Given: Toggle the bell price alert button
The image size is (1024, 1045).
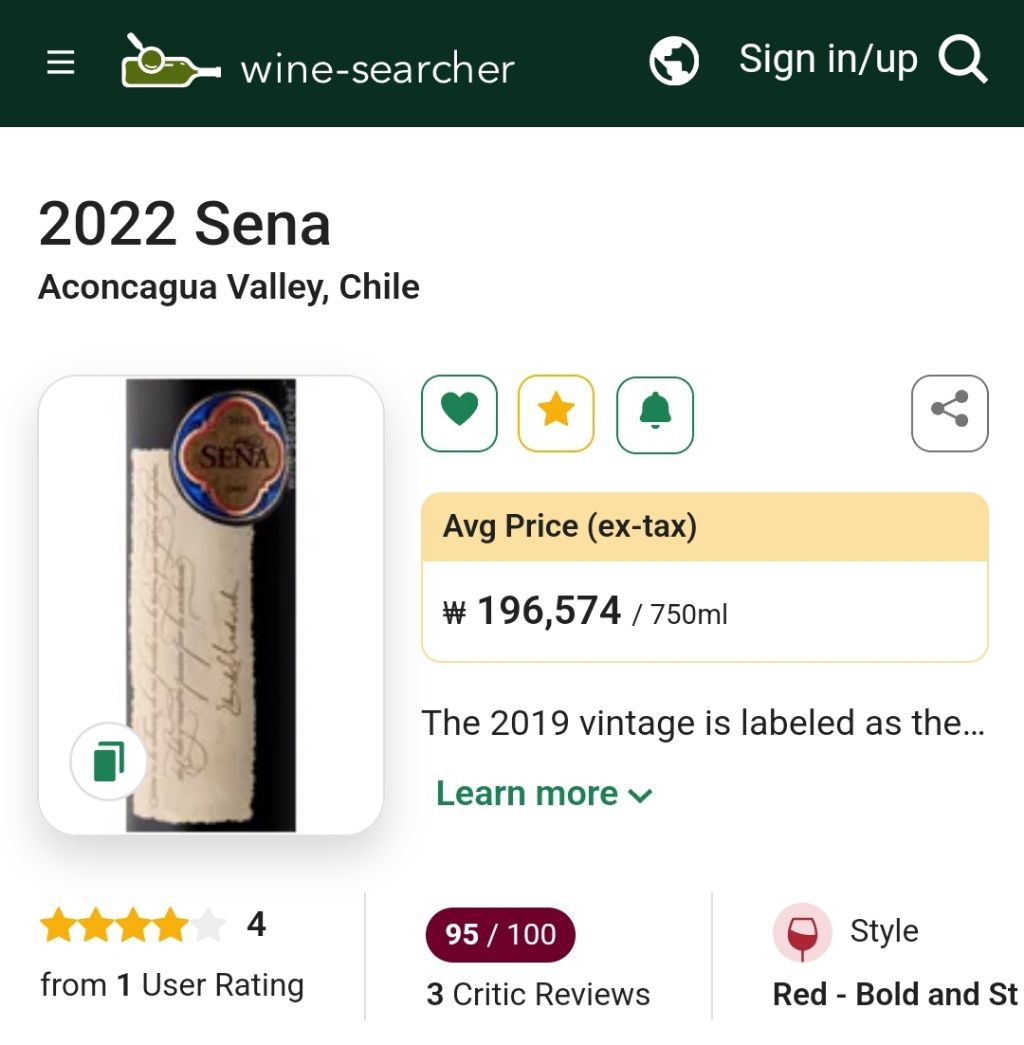Looking at the screenshot, I should [x=655, y=413].
